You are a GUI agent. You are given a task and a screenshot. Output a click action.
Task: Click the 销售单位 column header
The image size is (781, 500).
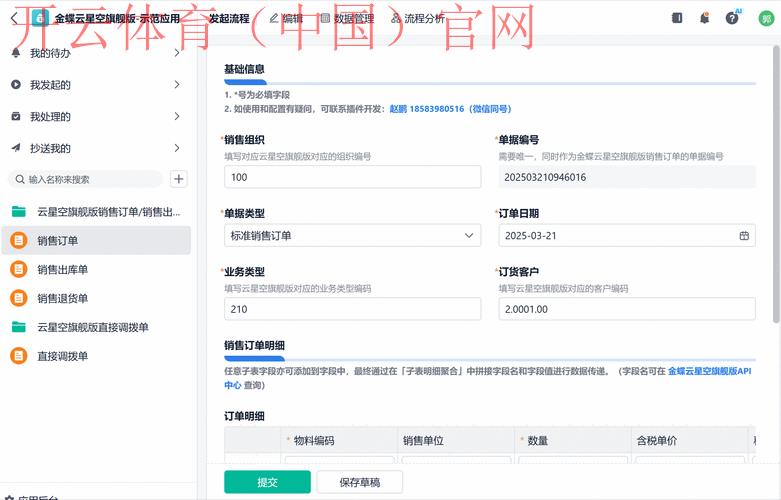(456, 440)
